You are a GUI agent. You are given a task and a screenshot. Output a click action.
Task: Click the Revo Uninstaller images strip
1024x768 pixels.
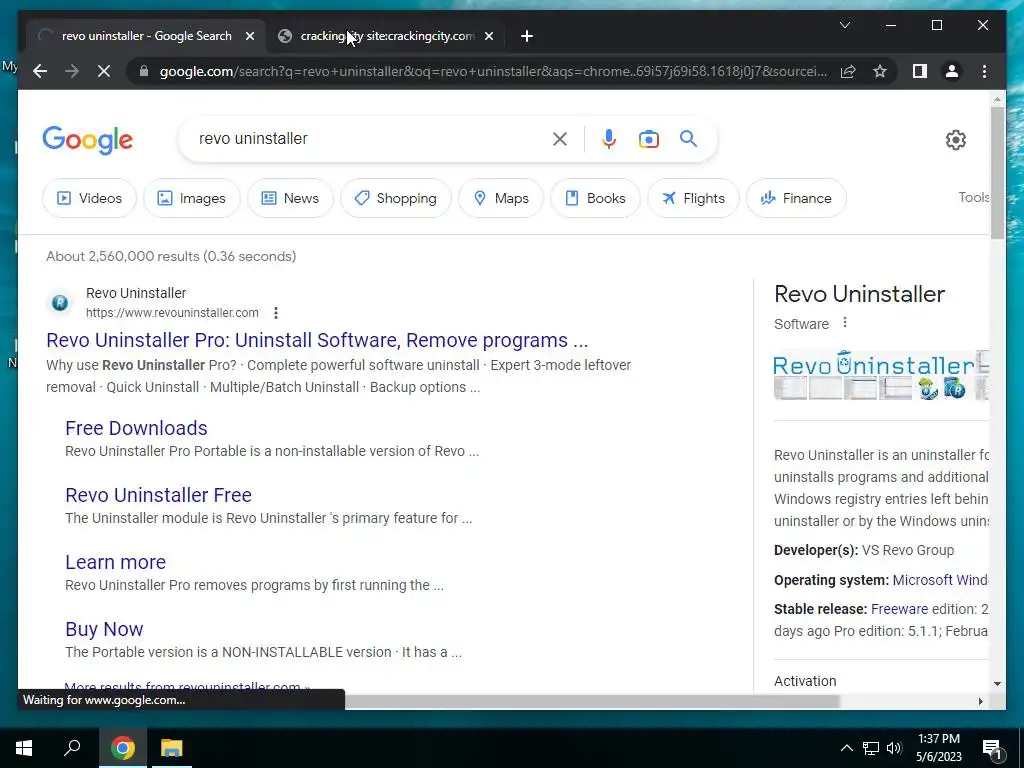pyautogui.click(x=881, y=375)
